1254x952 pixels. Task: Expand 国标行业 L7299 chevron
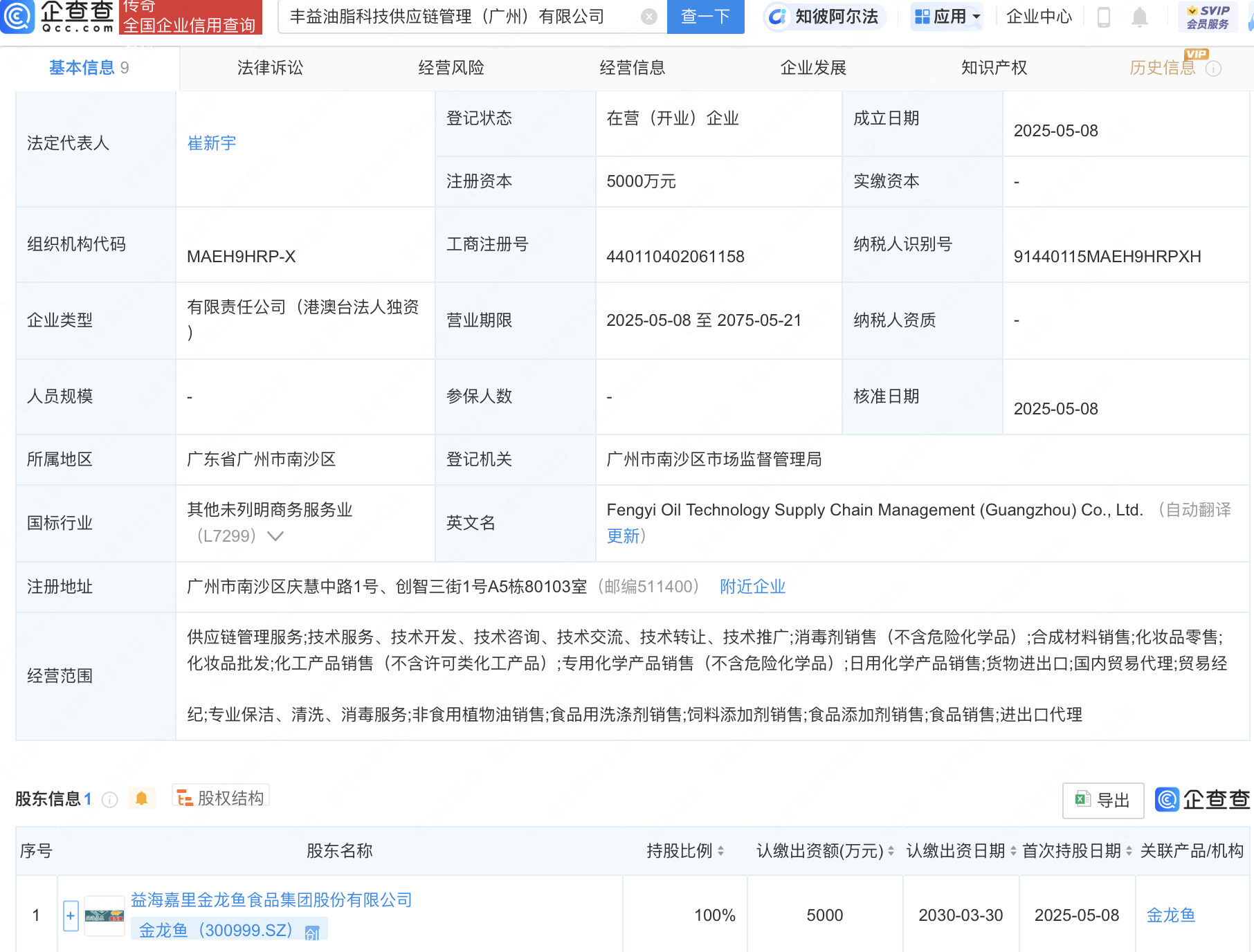[275, 536]
